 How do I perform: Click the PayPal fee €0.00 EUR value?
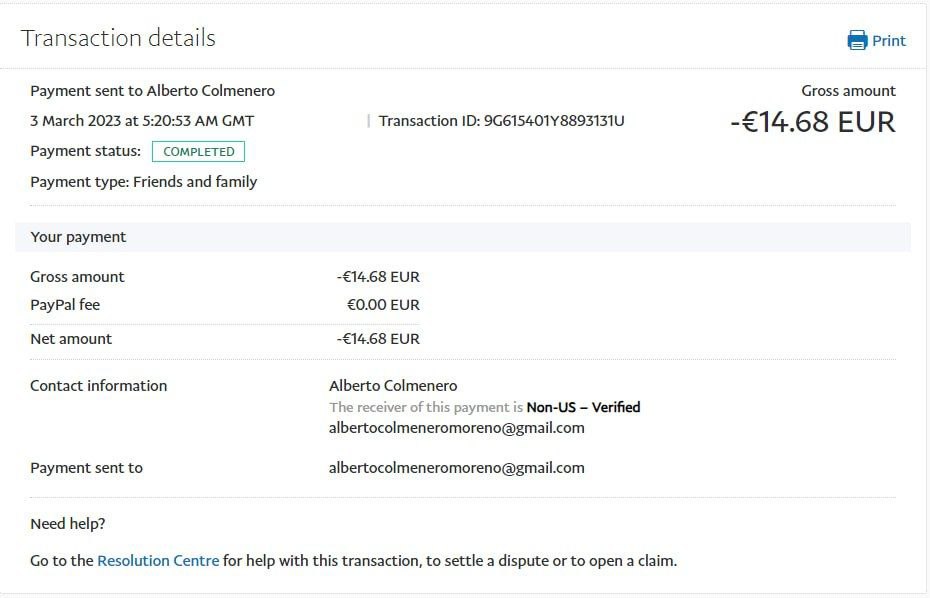(383, 305)
